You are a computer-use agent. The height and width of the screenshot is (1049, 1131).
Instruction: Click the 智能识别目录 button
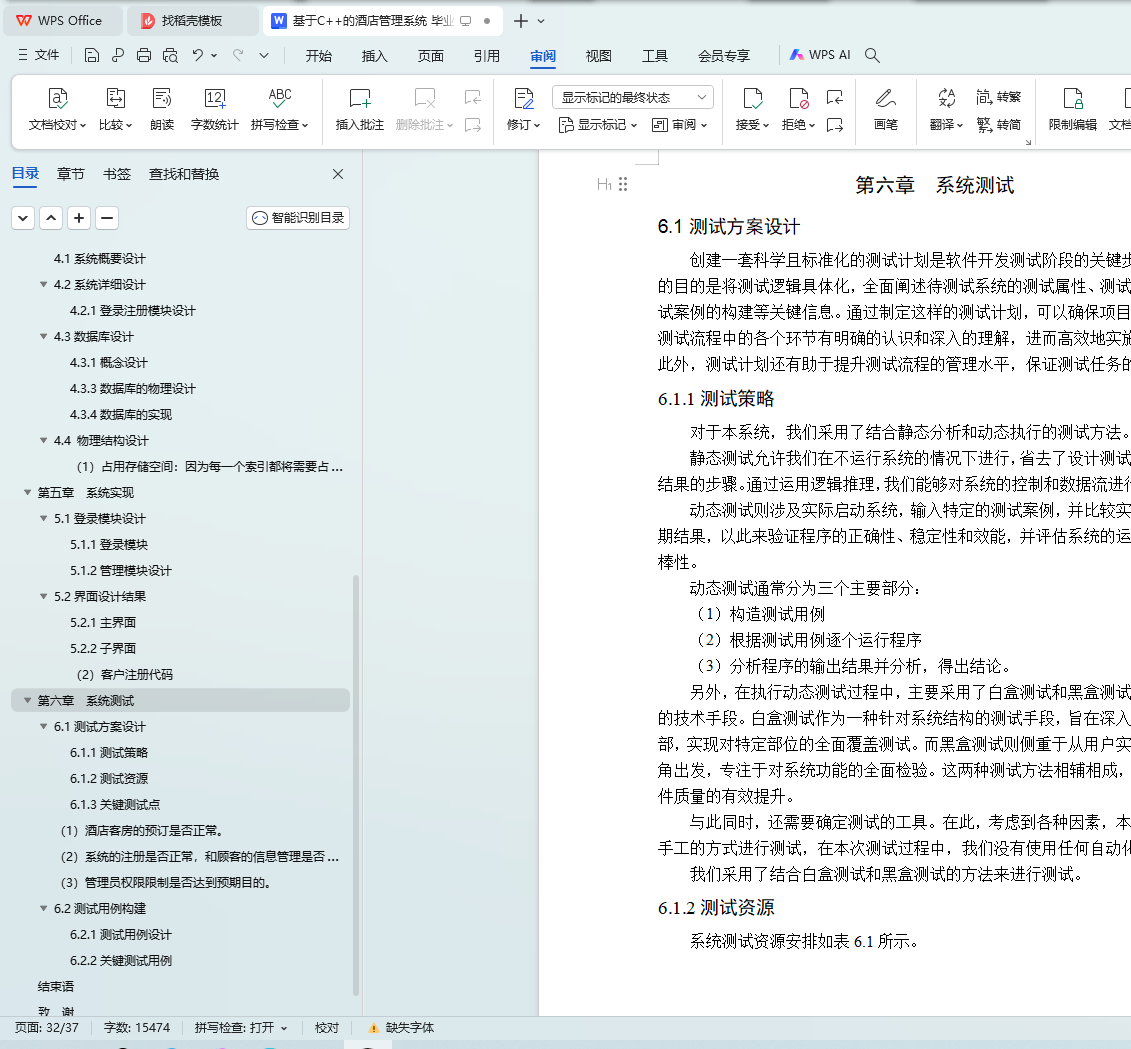[x=298, y=218]
